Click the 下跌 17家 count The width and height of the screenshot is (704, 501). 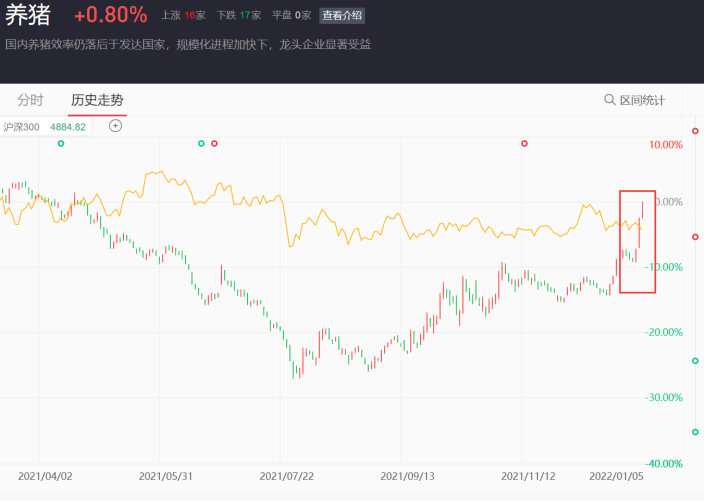(236, 16)
